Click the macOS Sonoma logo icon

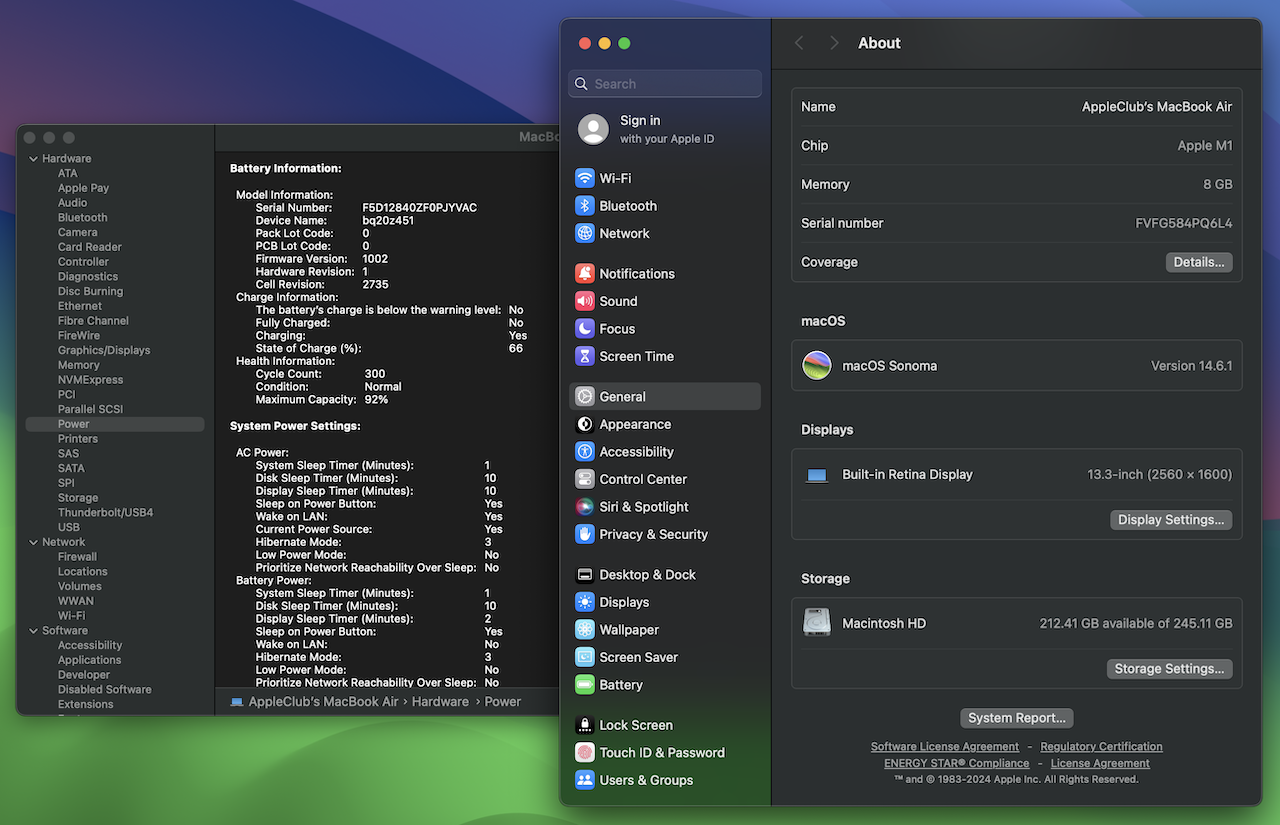(x=817, y=365)
